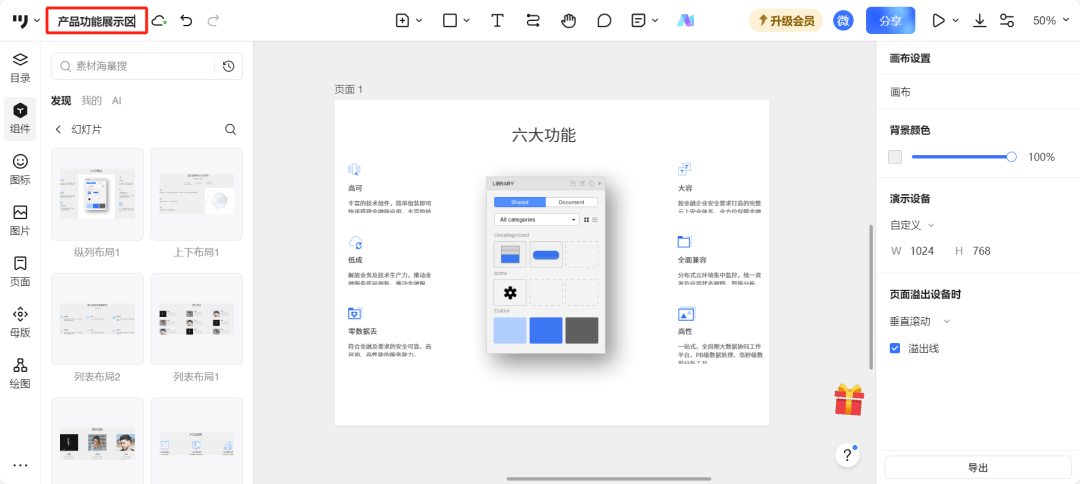Select the 六大功能 heading on canvas
1080x484 pixels.
coord(543,135)
